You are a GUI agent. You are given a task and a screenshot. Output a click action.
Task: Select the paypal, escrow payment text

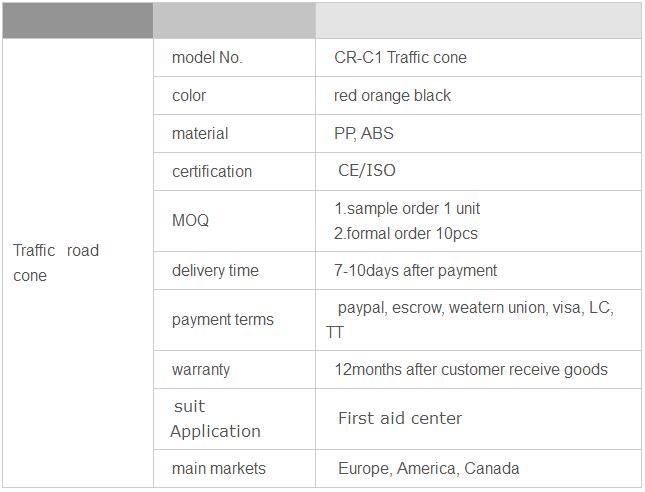coord(470,320)
